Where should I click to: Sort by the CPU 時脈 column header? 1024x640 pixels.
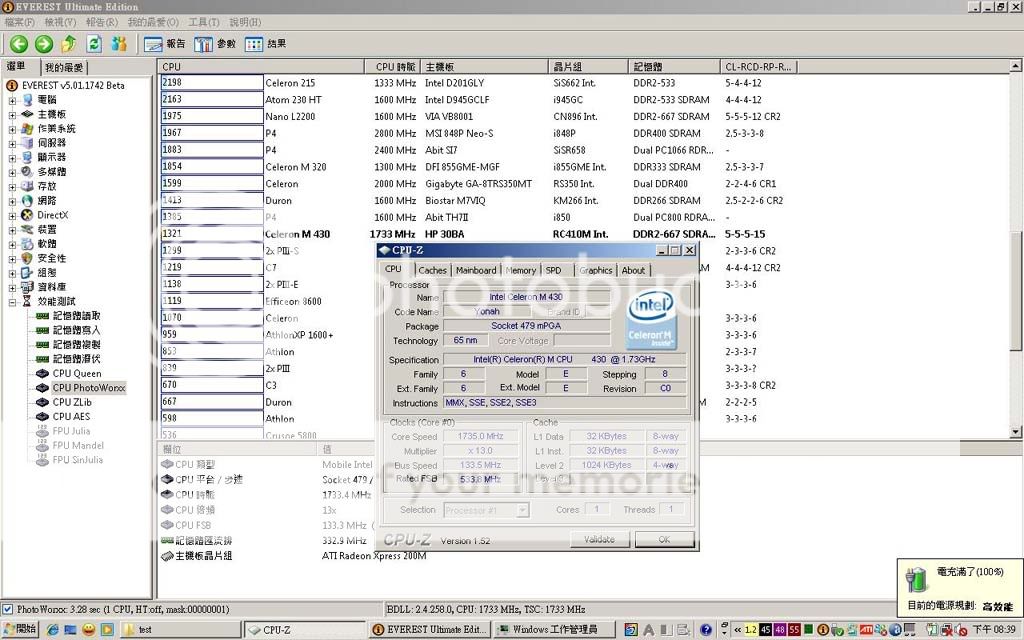coord(392,67)
